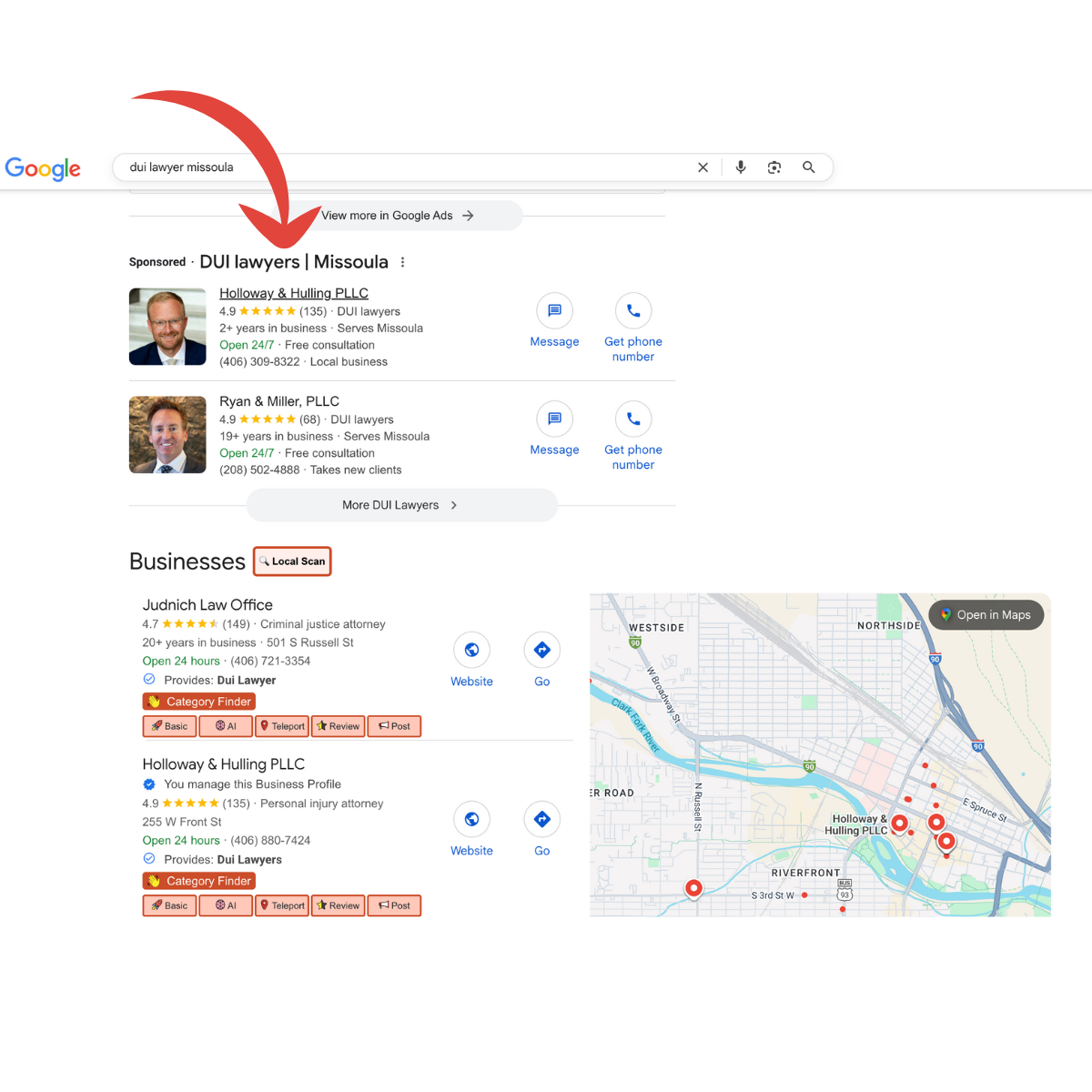Screen dimensions: 1092x1092
Task: Select Holloway & Hulling PLLC map pin
Action: tap(899, 824)
